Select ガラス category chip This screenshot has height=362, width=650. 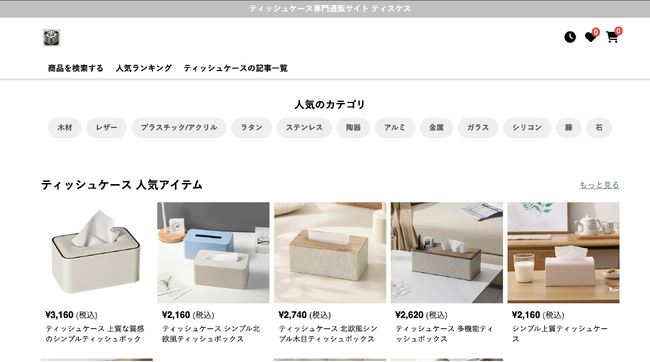click(478, 128)
